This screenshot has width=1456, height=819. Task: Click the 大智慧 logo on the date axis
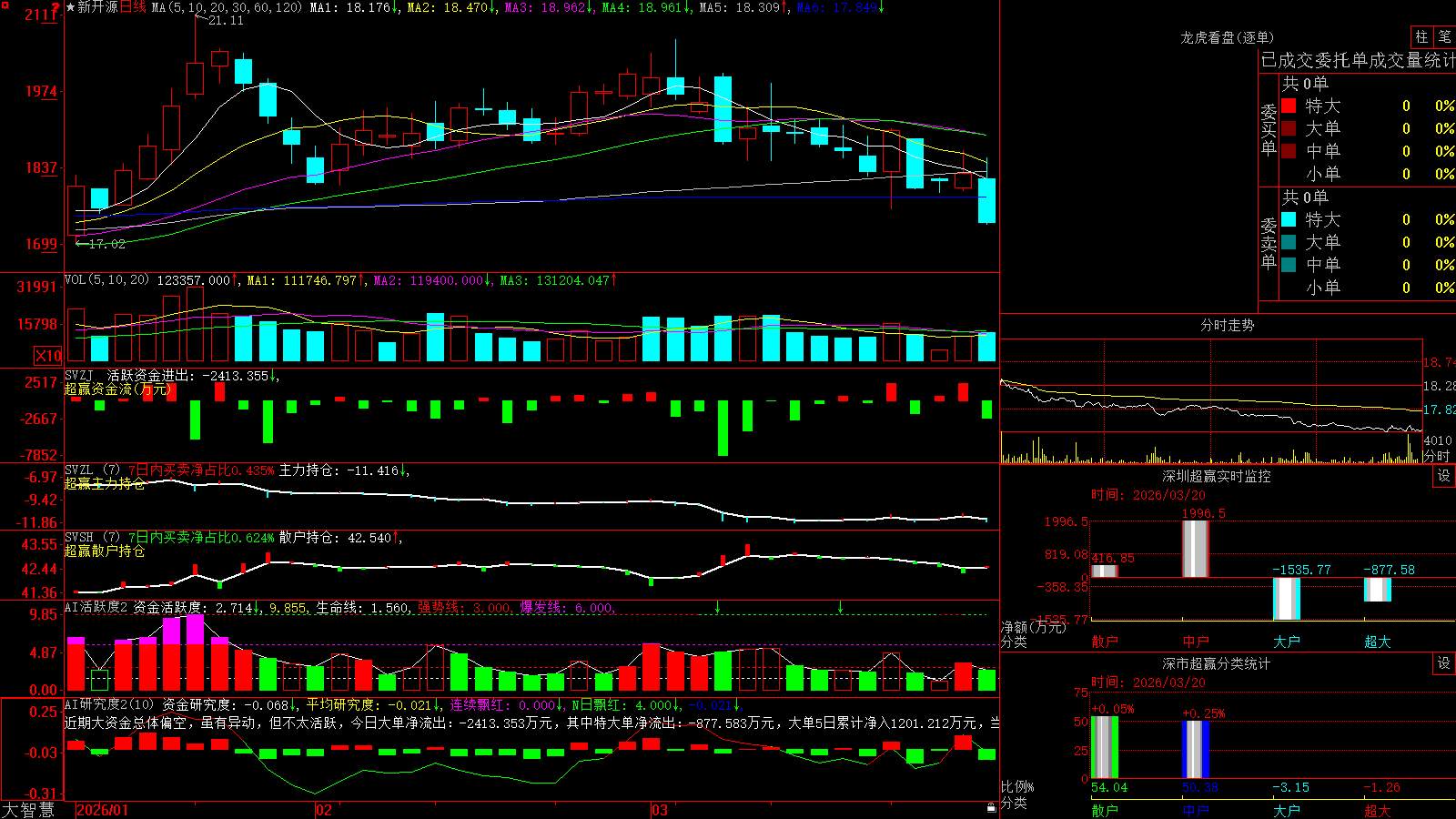tap(28, 809)
